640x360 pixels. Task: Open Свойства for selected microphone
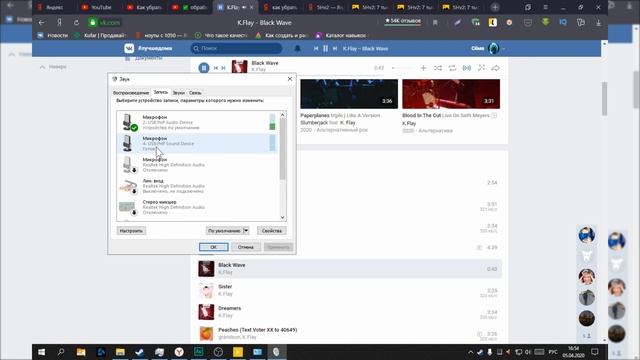(x=271, y=231)
